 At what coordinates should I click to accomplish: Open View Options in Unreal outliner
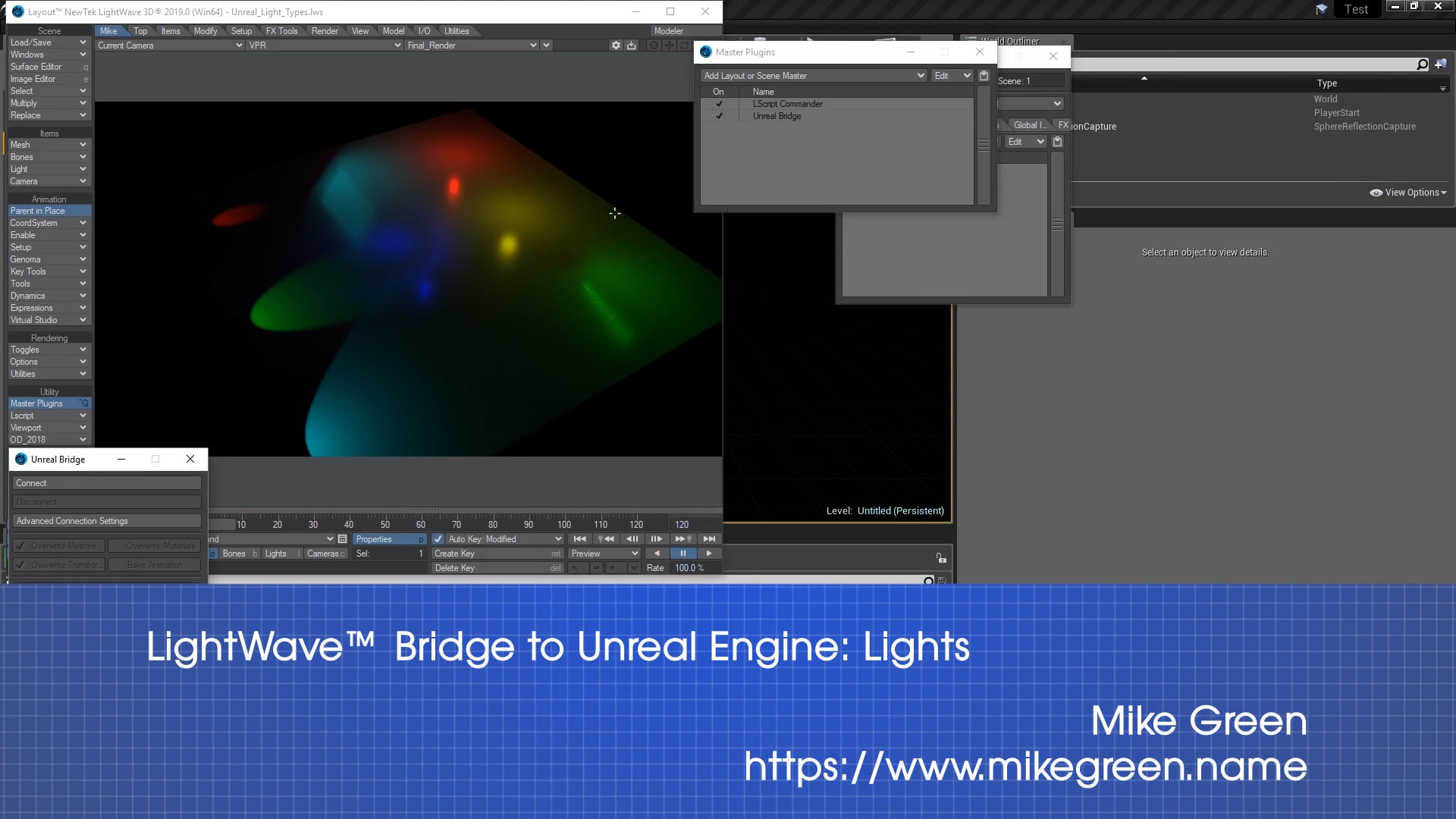tap(1408, 193)
